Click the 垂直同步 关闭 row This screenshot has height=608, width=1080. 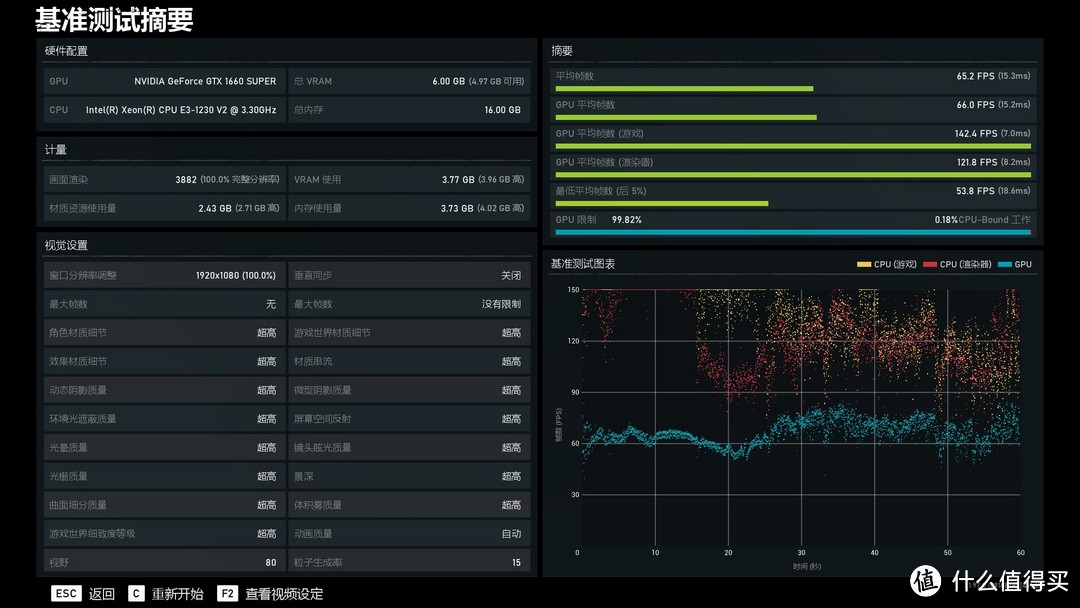tap(409, 275)
